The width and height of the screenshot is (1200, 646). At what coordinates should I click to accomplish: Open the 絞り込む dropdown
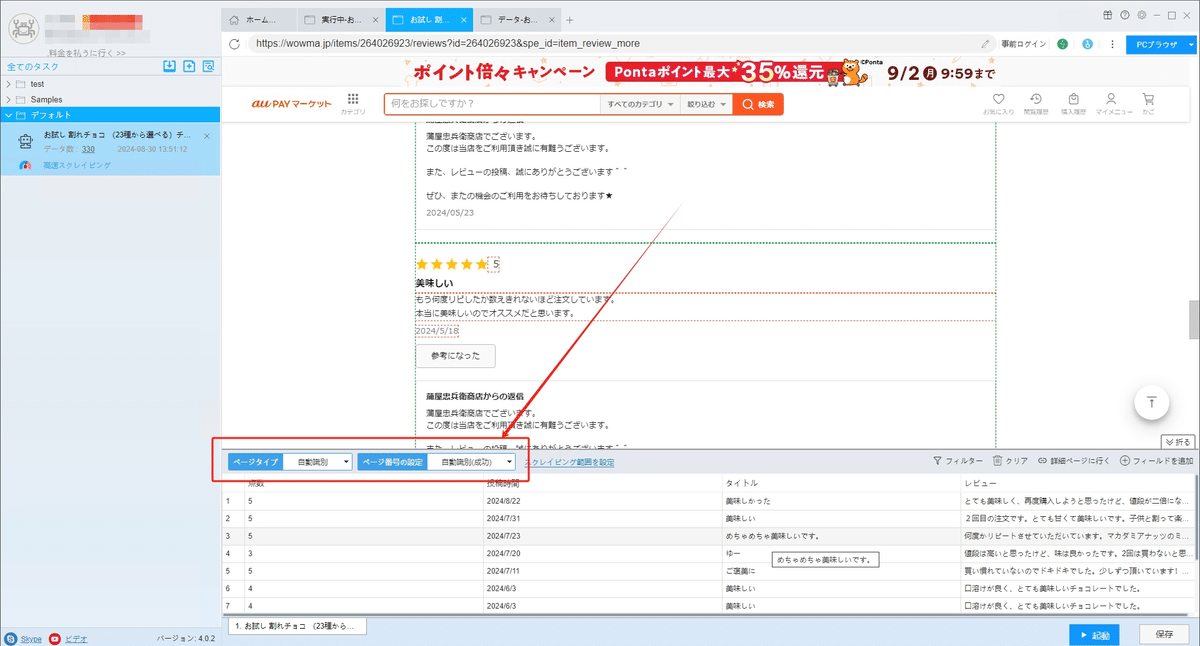(x=705, y=104)
